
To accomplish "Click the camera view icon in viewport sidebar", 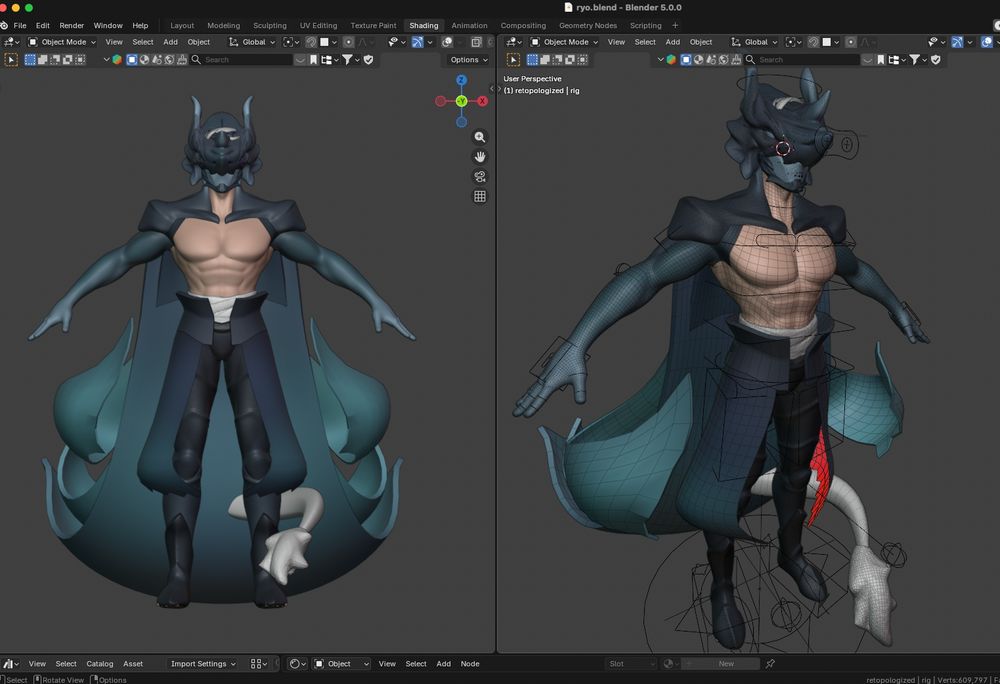I will tap(480, 176).
